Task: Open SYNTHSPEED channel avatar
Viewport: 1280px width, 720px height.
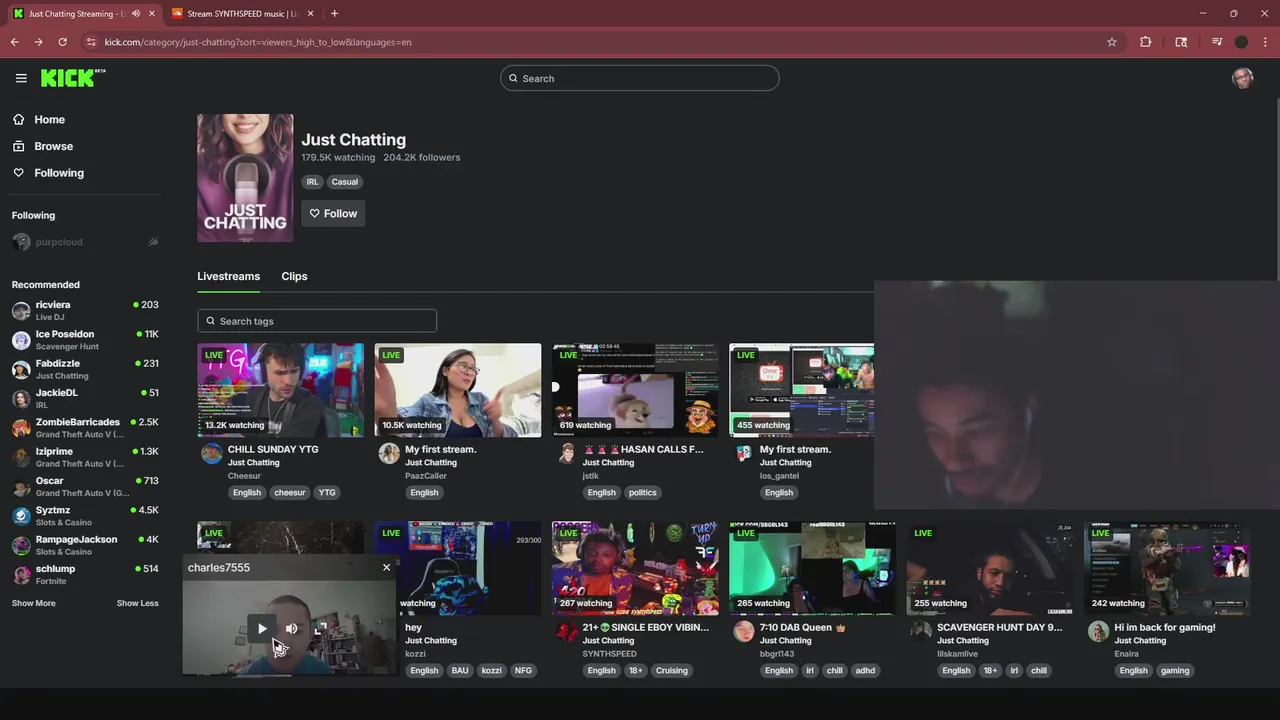Action: click(566, 632)
